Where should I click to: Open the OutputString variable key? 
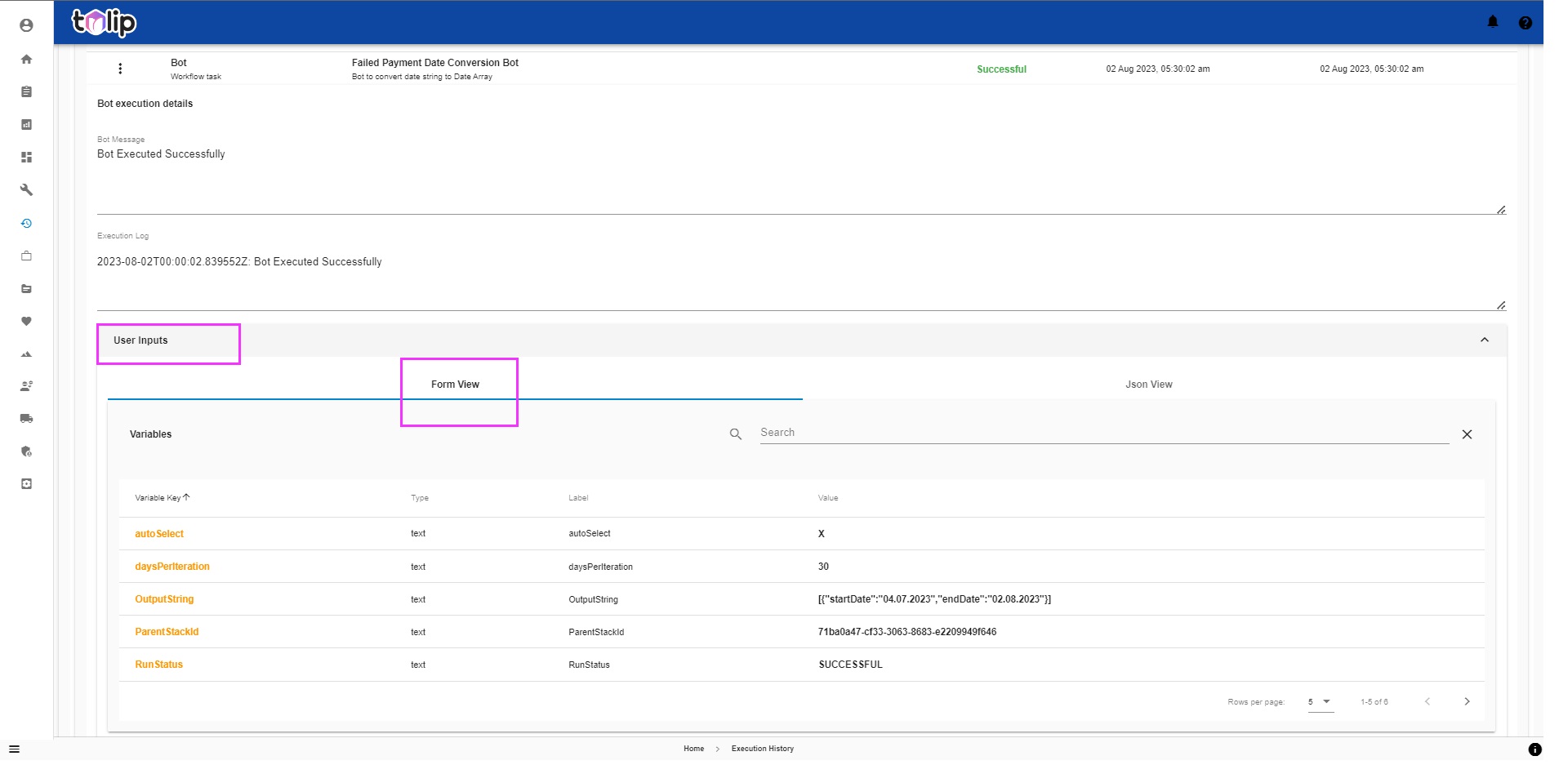tap(164, 599)
